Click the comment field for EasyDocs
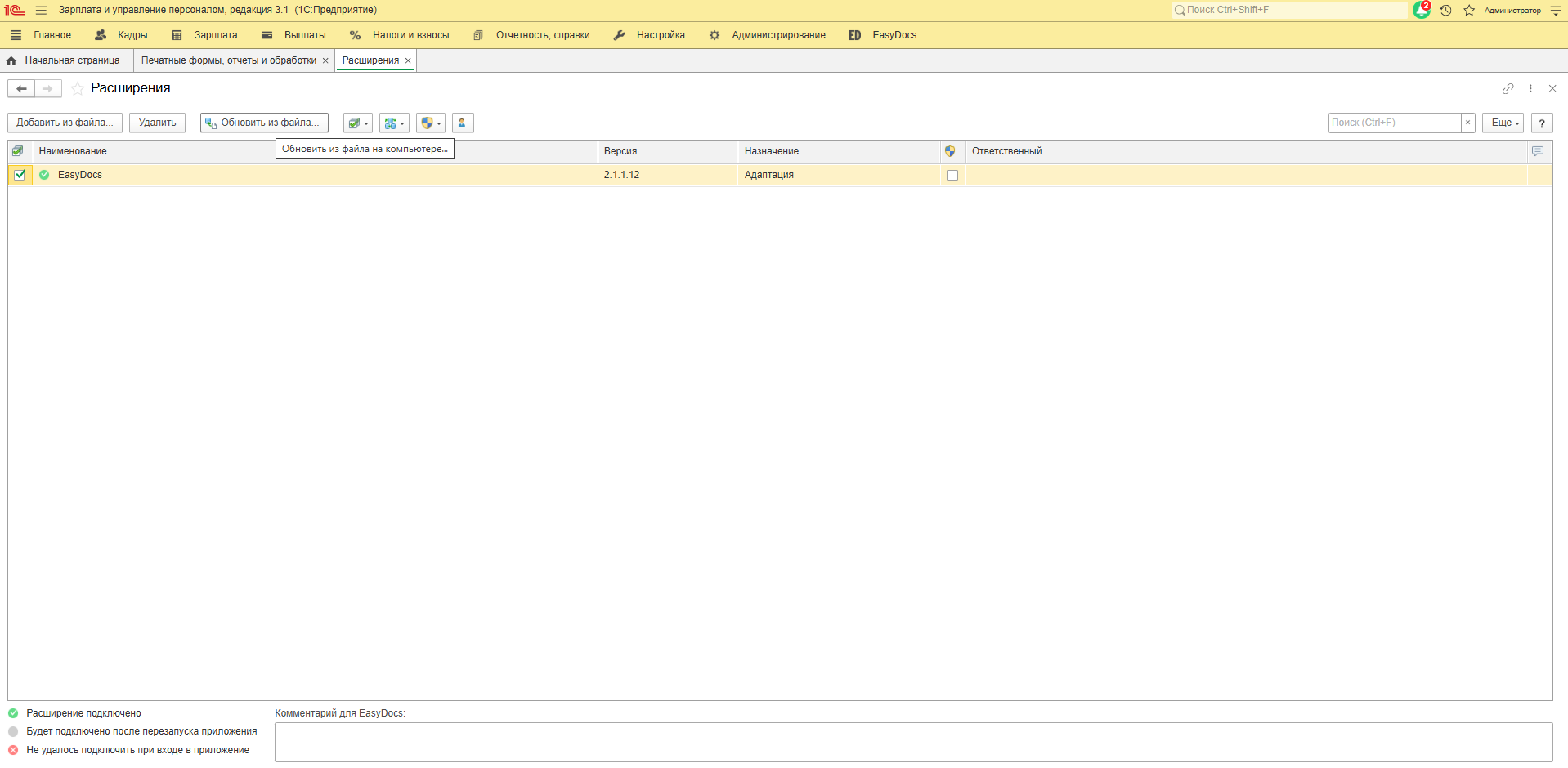Viewport: 1568px width, 768px height. [912, 742]
